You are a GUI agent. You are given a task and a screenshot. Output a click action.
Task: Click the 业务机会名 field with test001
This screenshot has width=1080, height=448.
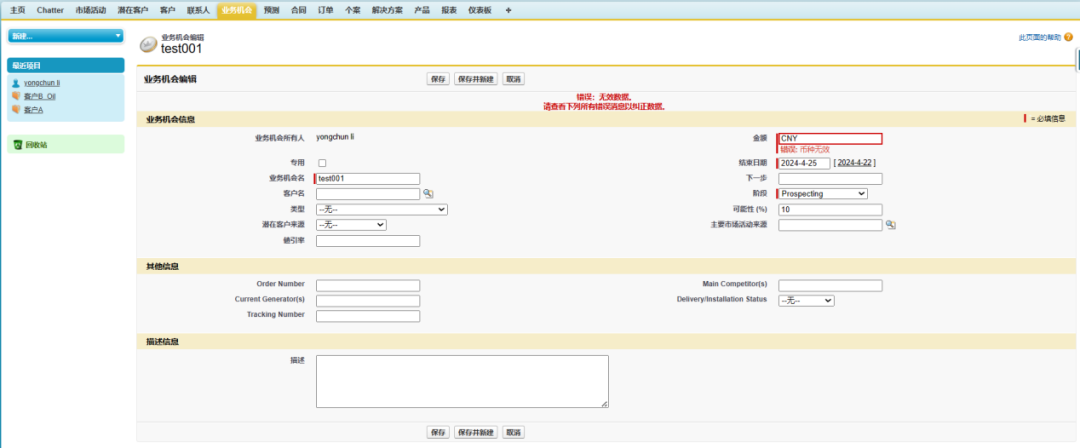(x=368, y=179)
